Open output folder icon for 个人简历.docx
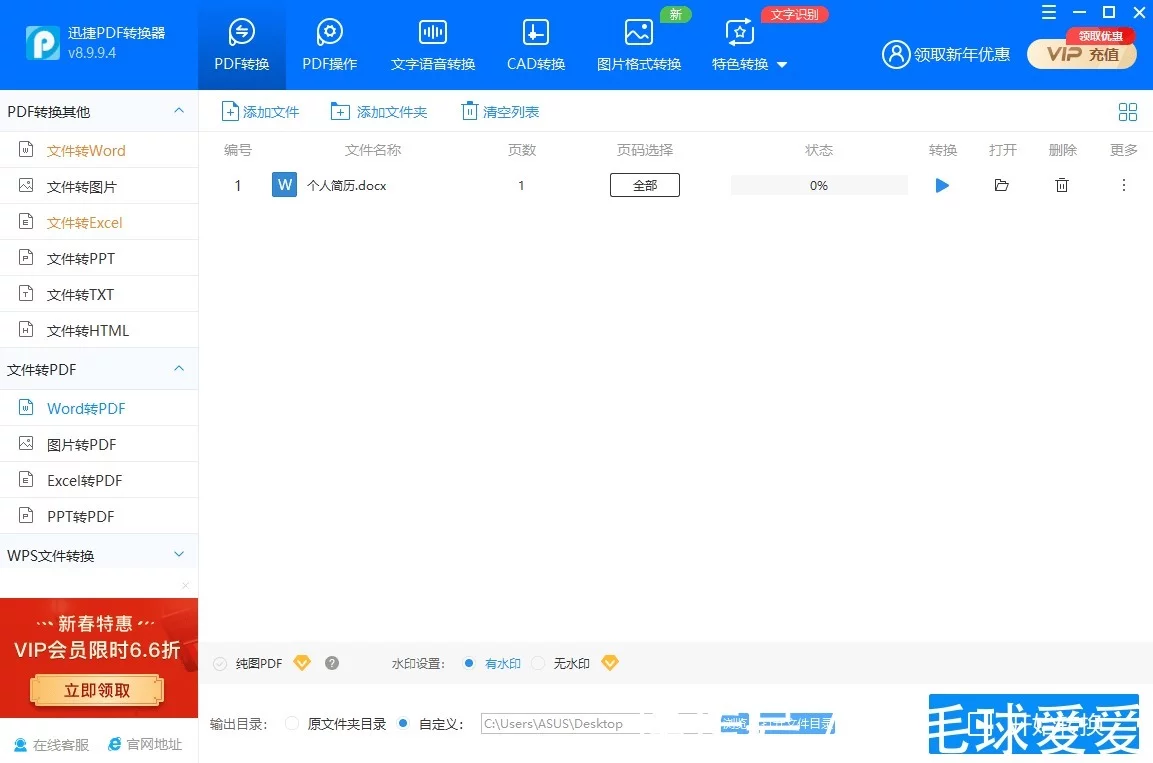 click(1002, 185)
